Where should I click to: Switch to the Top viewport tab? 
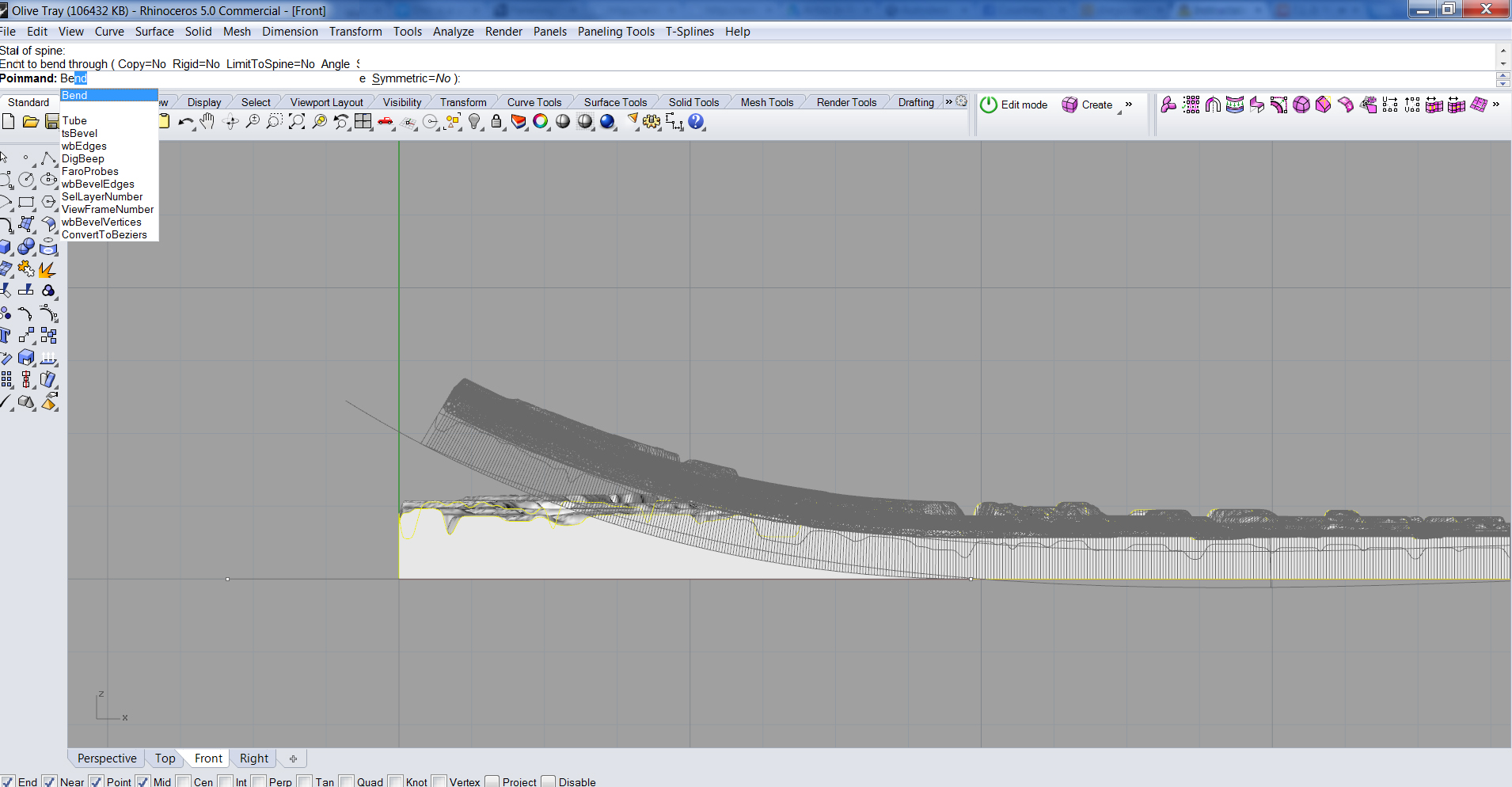pyautogui.click(x=165, y=758)
